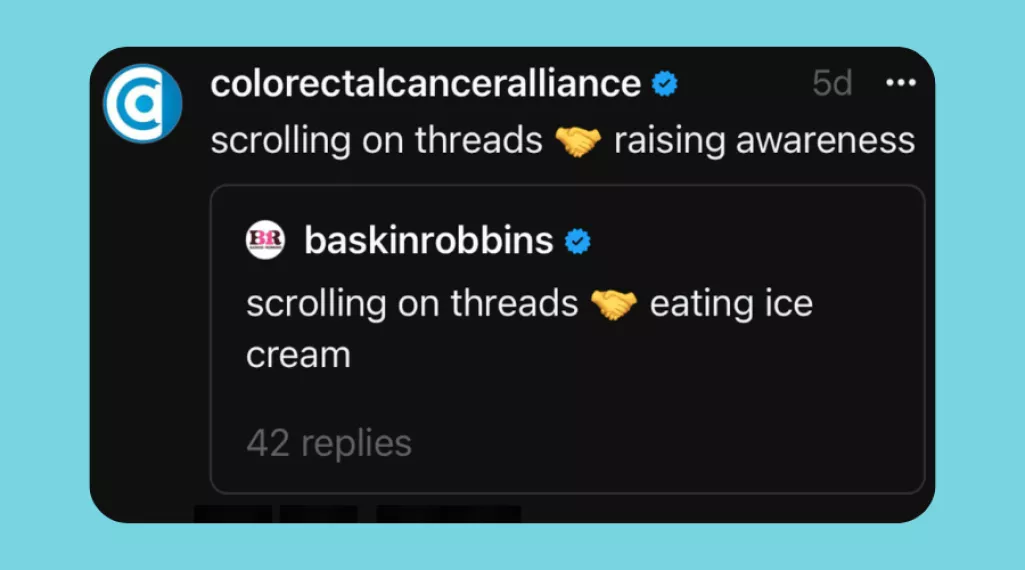Click handshake emoji in quoted baskinrobbins post
The width and height of the screenshot is (1025, 570).
614,304
